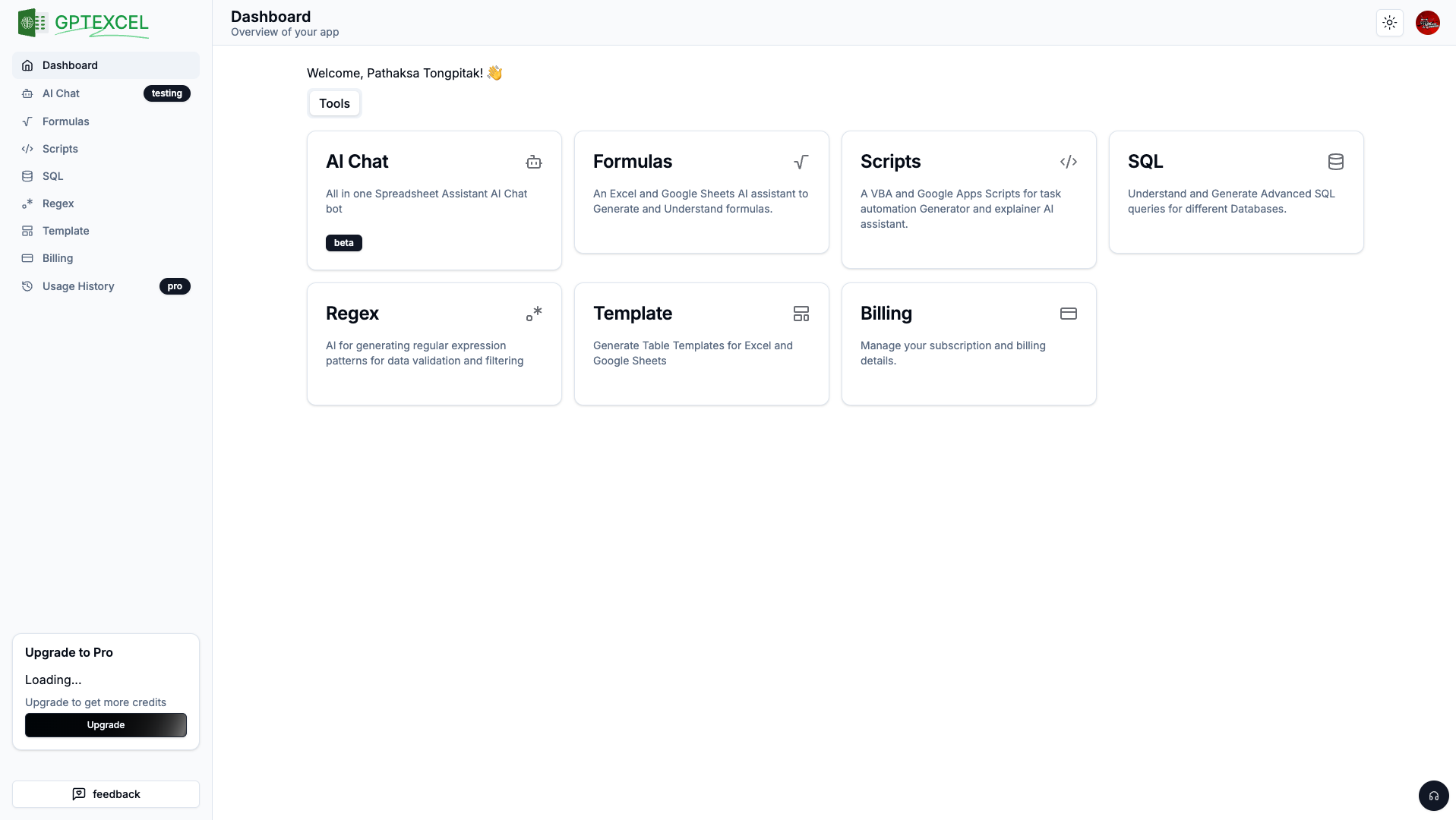Click the layout icon on Template card
The image size is (1456, 820).
[801, 314]
